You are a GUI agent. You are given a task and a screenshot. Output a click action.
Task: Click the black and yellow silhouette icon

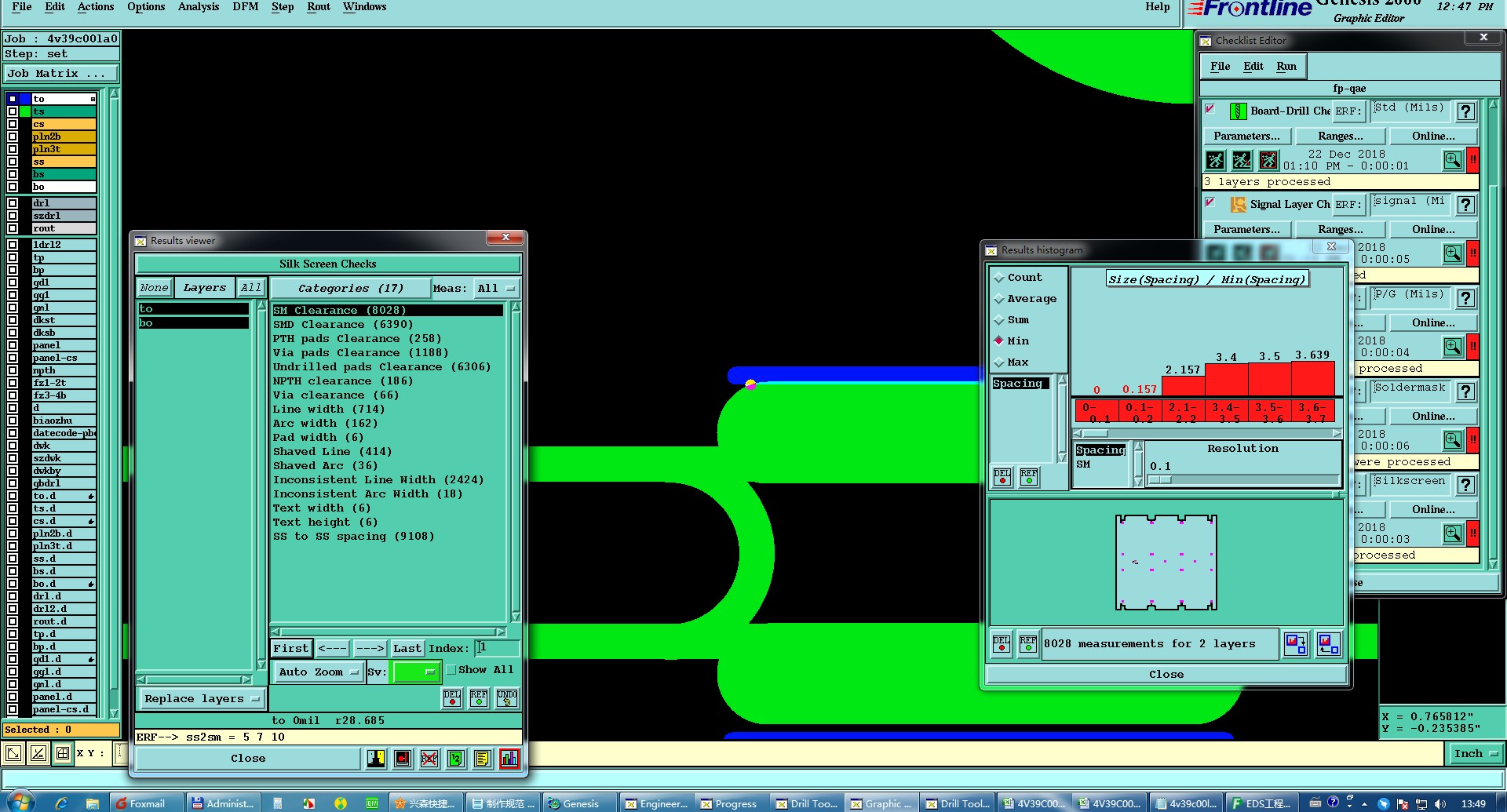(376, 759)
